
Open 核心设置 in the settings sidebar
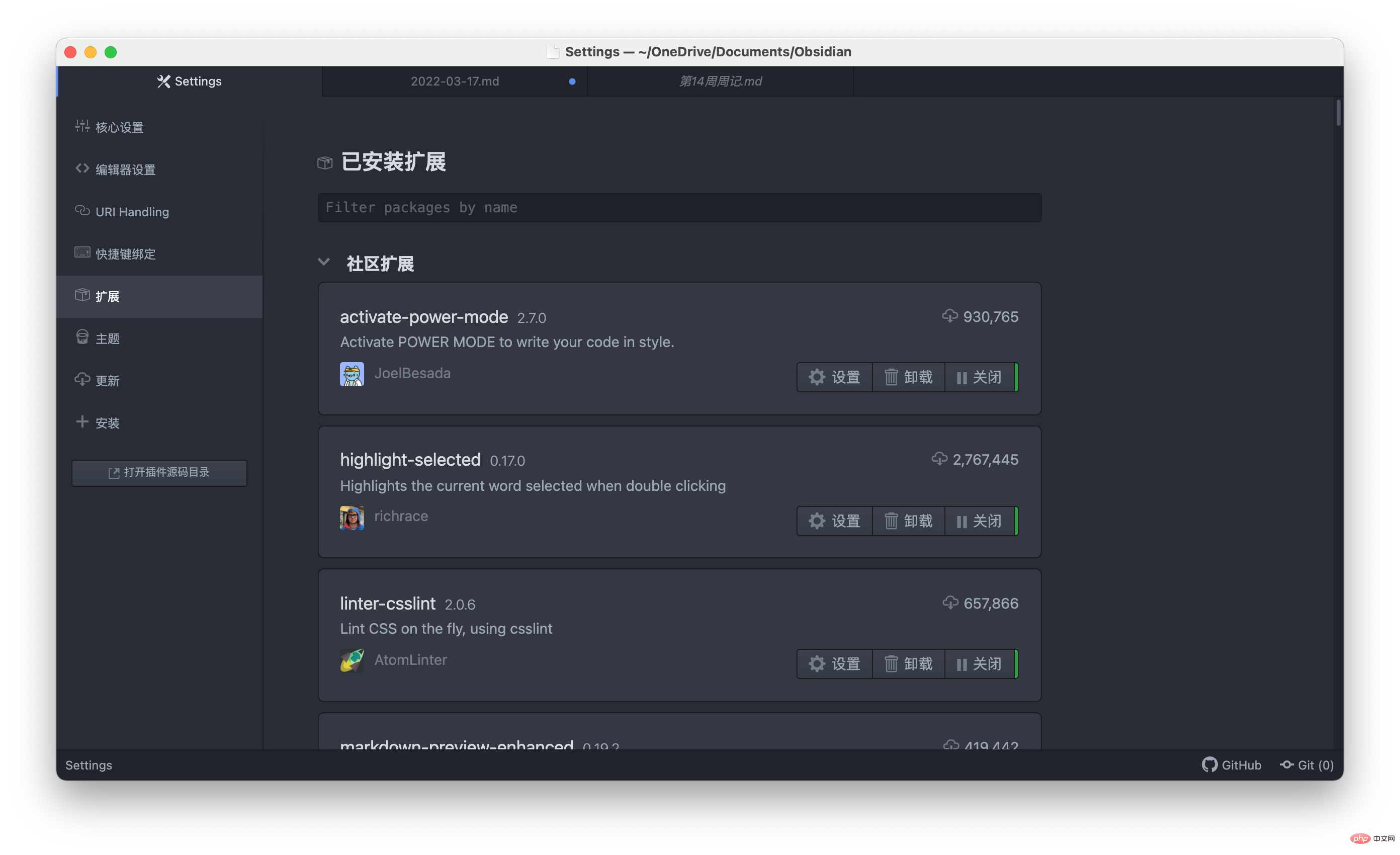pyautogui.click(x=159, y=127)
